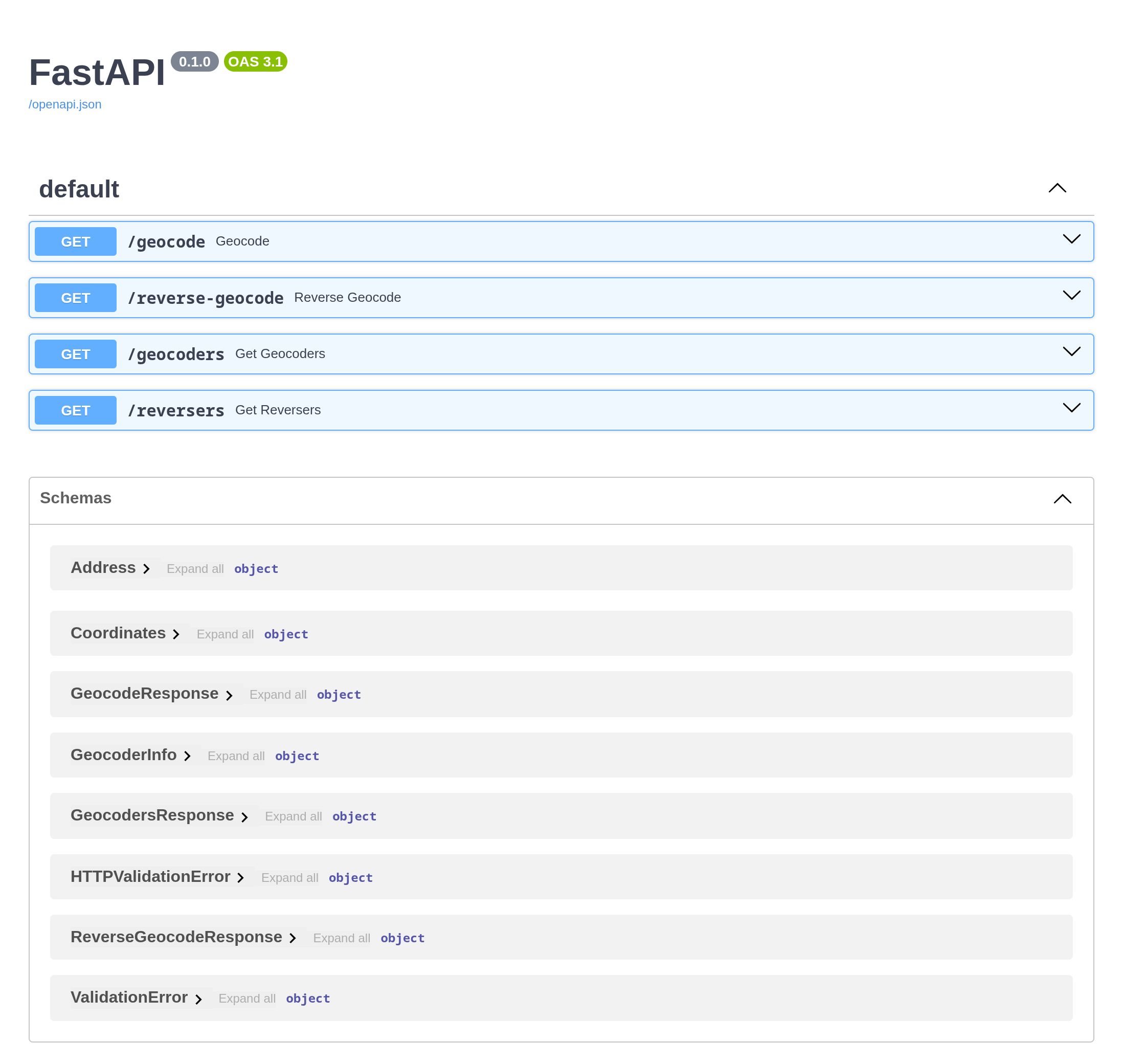Expand the ReverseGeocodeResponse schema chevron

[293, 938]
